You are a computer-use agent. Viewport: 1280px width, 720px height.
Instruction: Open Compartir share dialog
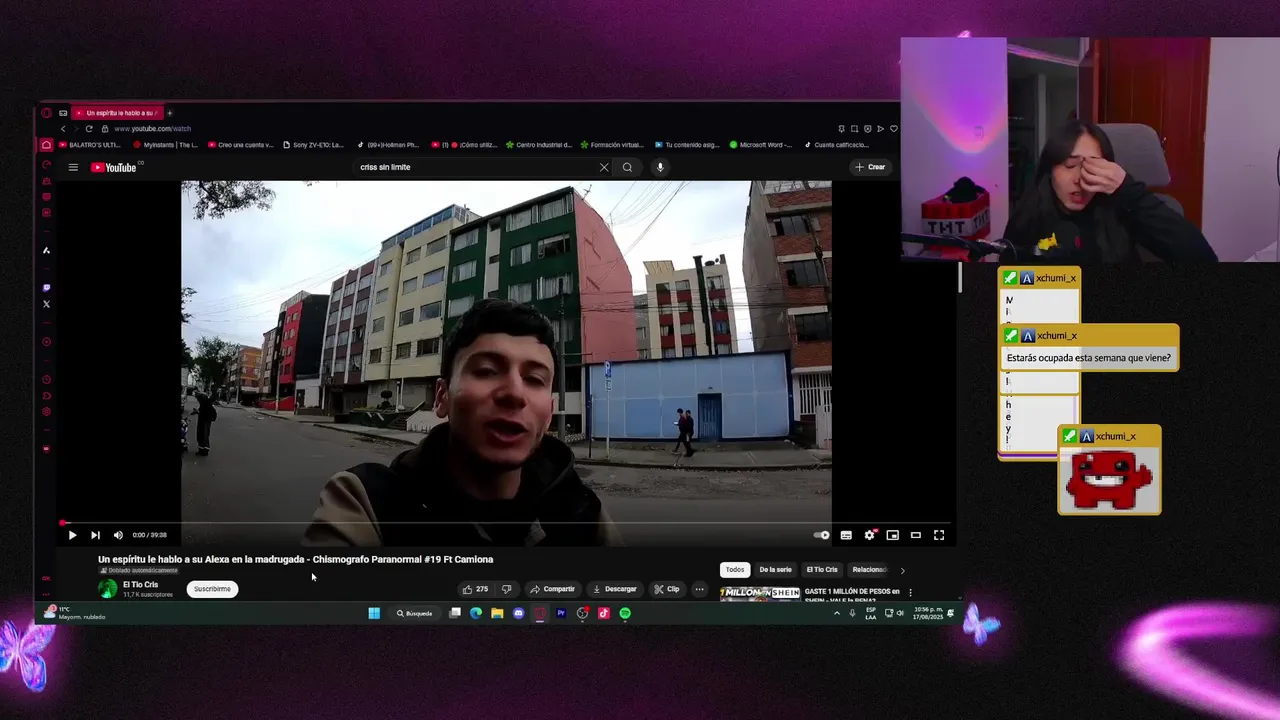click(552, 589)
